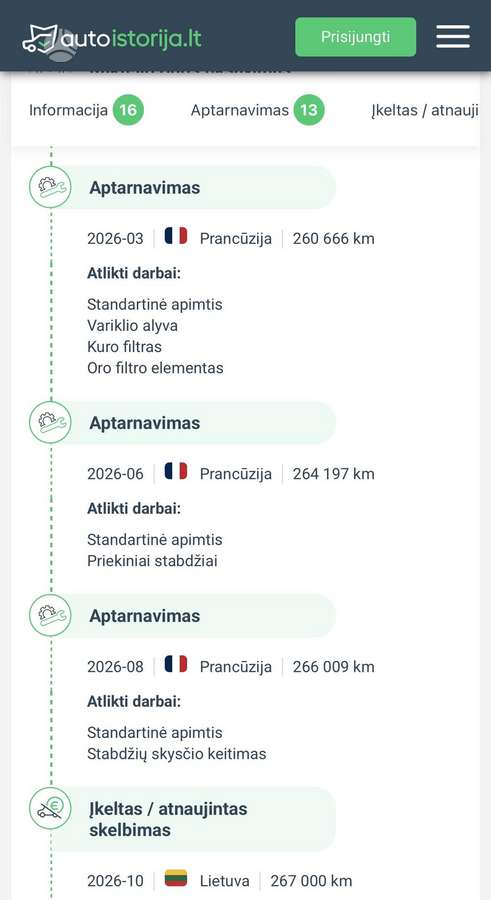
Task: Click the French flag beside 264 197 km
Action: pos(176,471)
